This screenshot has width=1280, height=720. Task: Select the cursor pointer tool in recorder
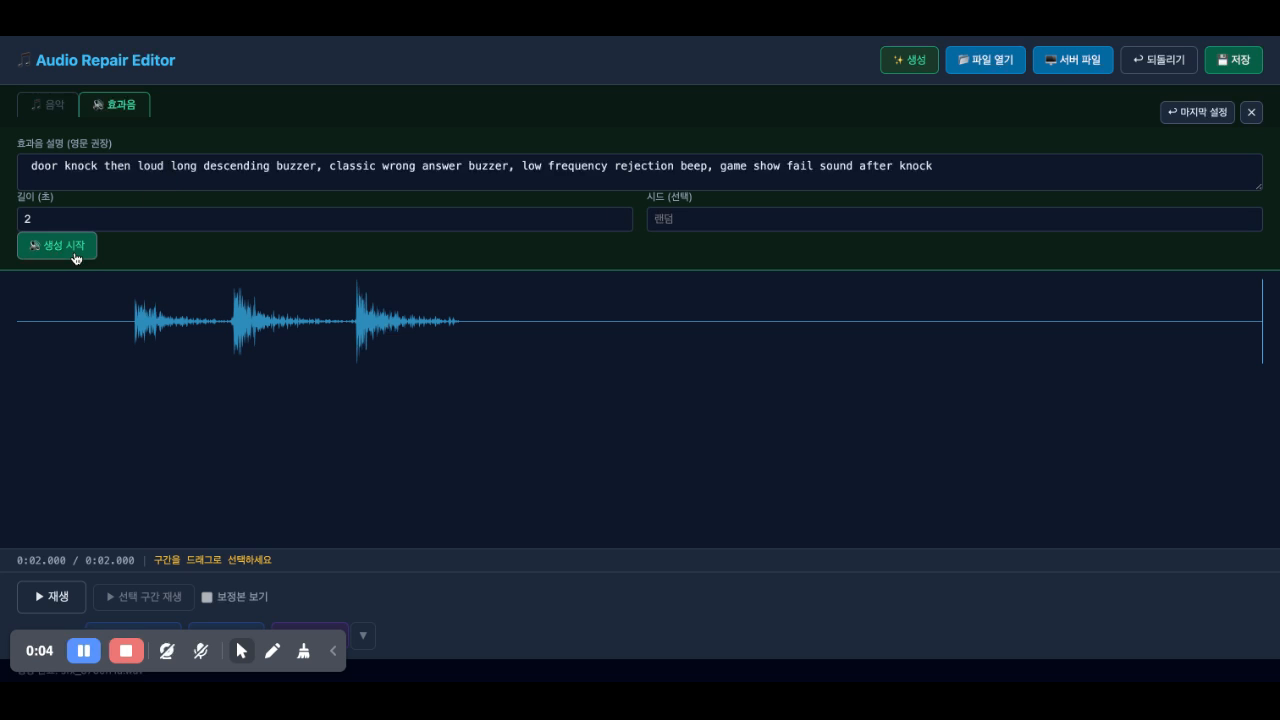[241, 651]
